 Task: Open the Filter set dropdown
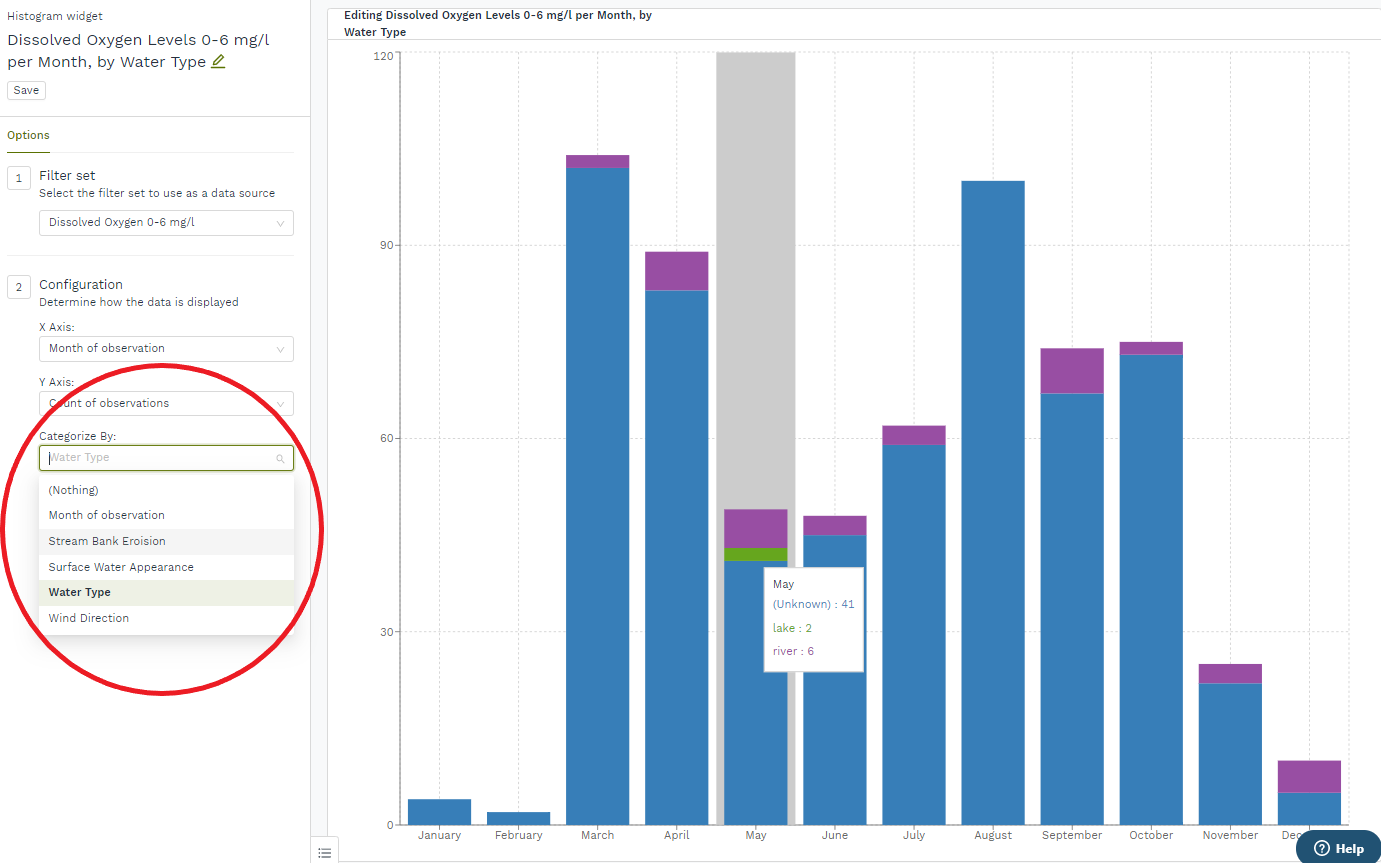coord(166,223)
